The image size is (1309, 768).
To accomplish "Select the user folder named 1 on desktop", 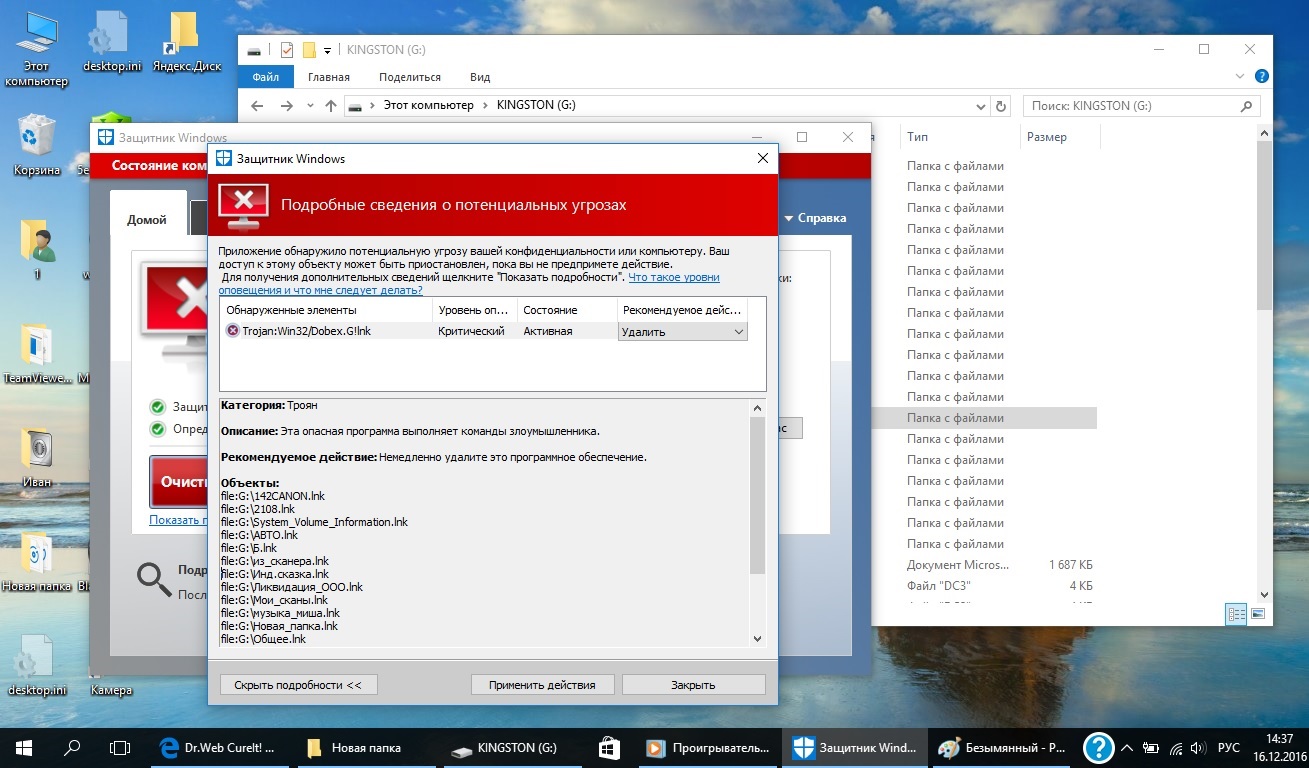I will [37, 250].
